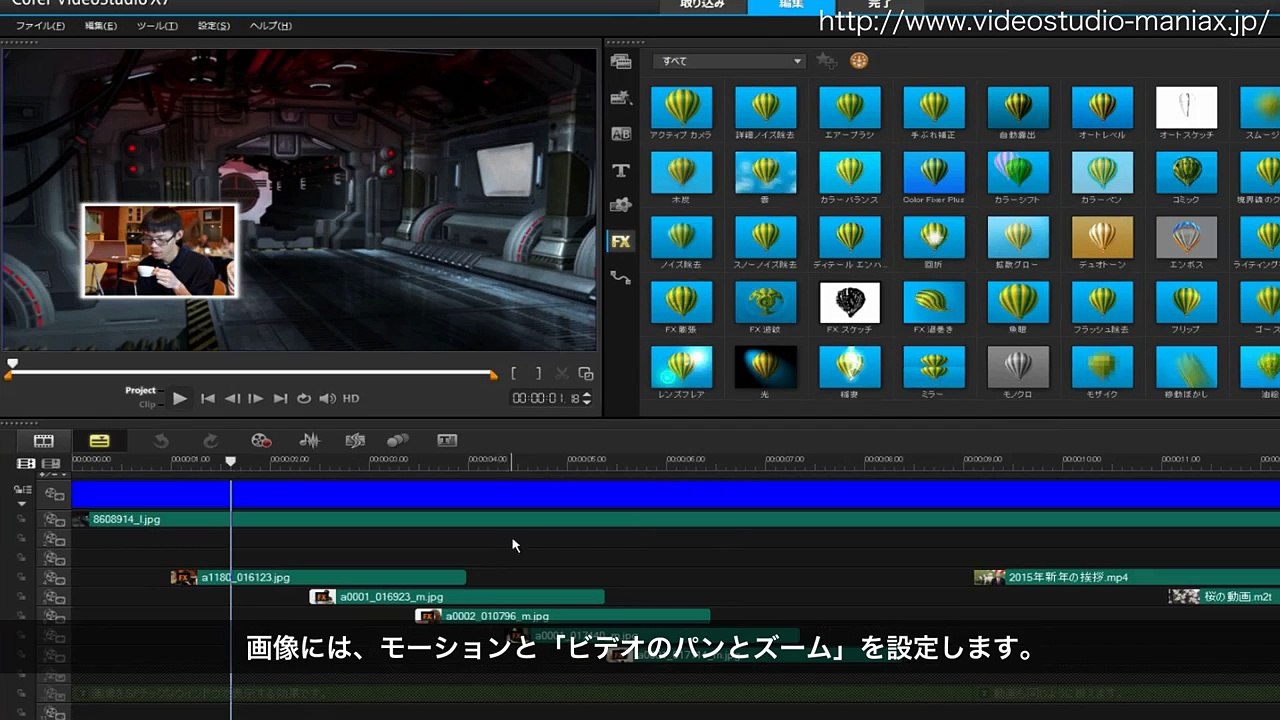Toggle repeat playback

304,398
